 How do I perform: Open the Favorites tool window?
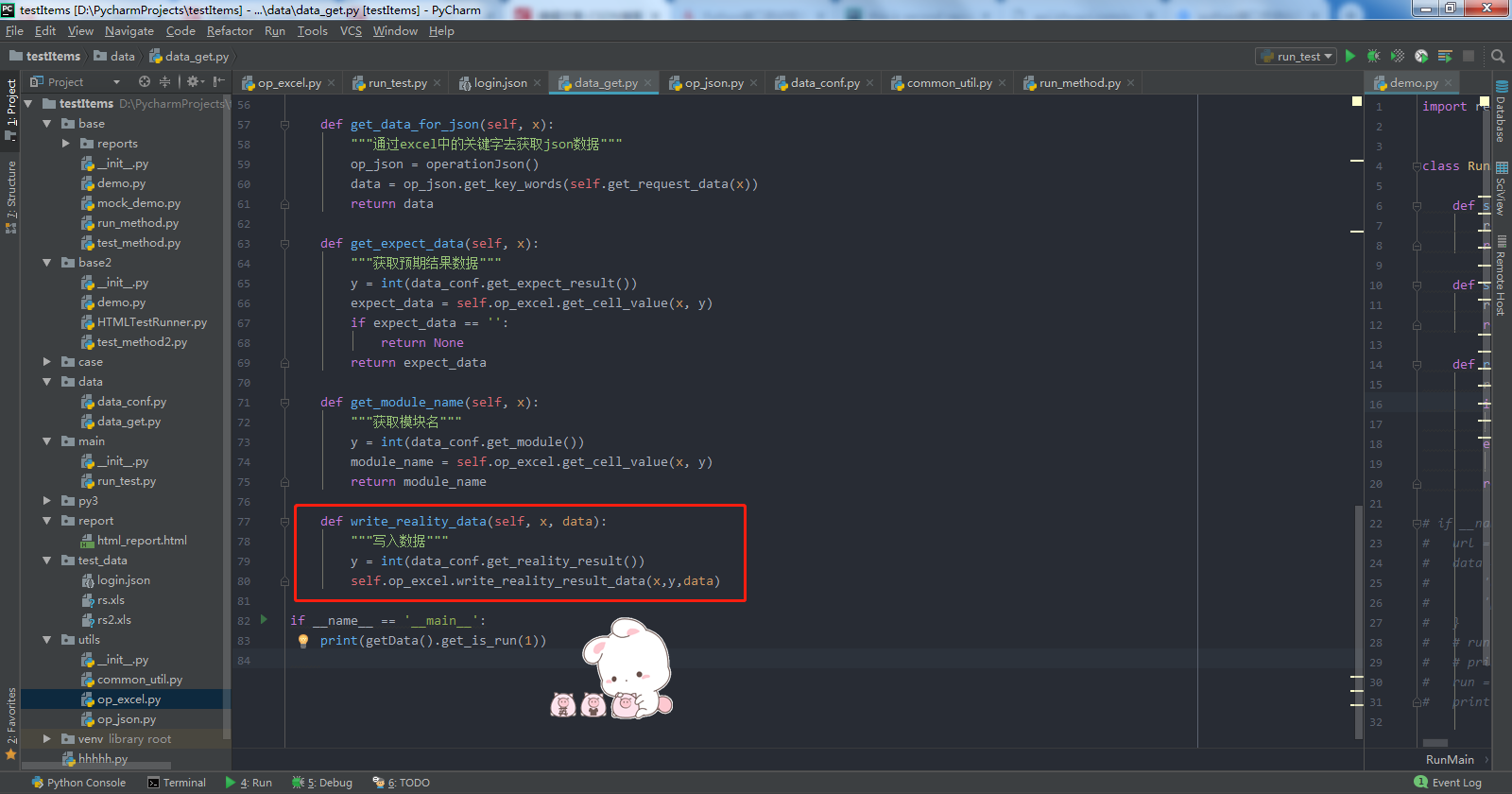point(10,723)
